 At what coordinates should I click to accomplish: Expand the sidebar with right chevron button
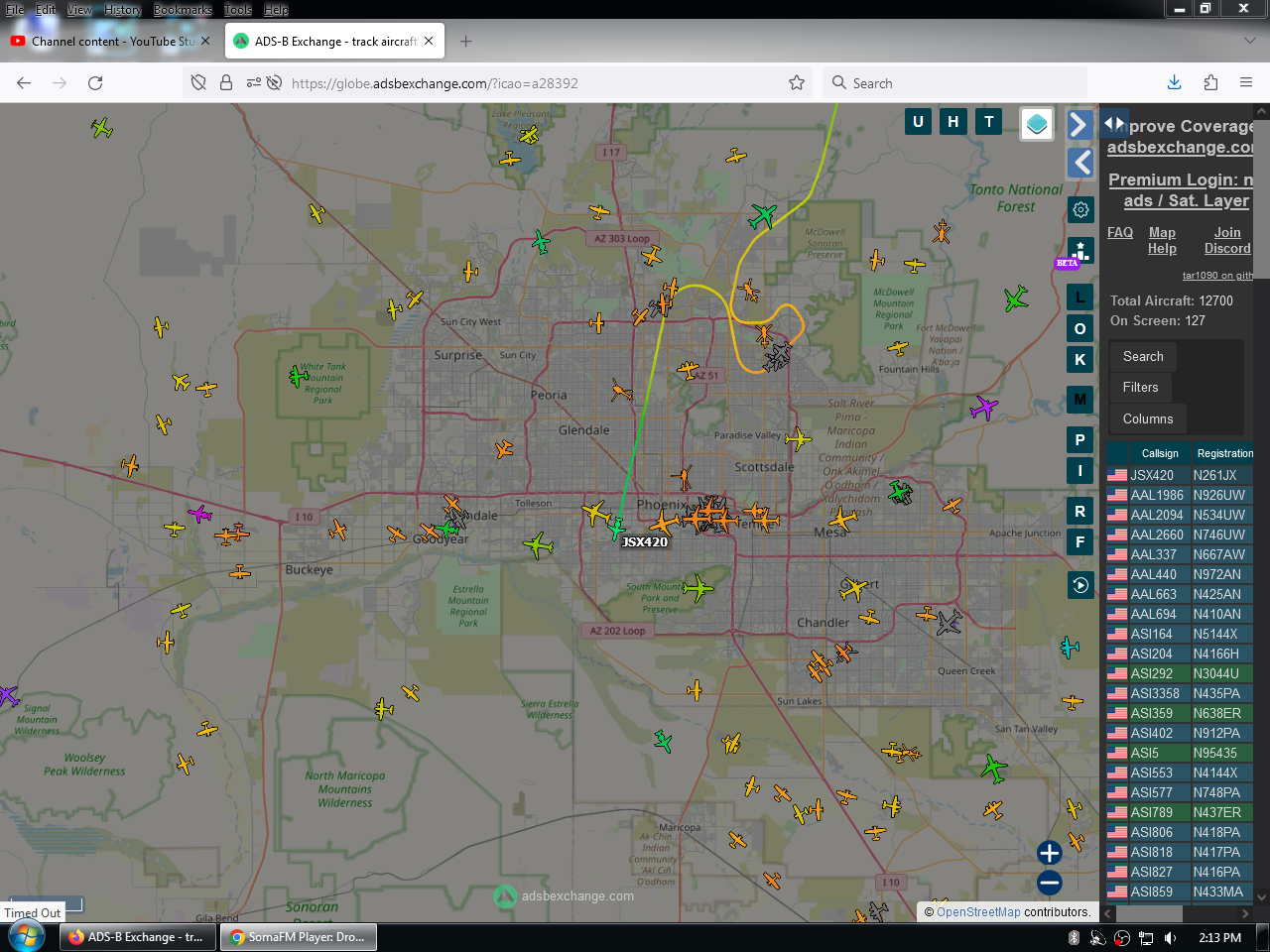click(1079, 124)
